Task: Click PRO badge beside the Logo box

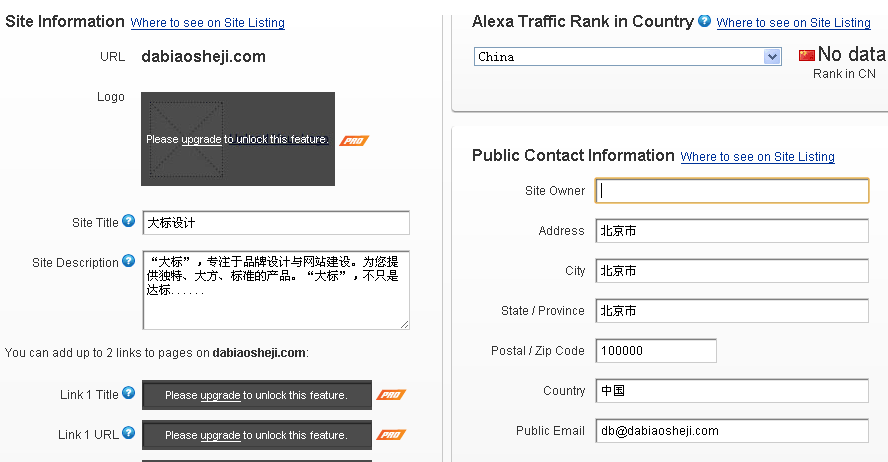Action: point(354,140)
